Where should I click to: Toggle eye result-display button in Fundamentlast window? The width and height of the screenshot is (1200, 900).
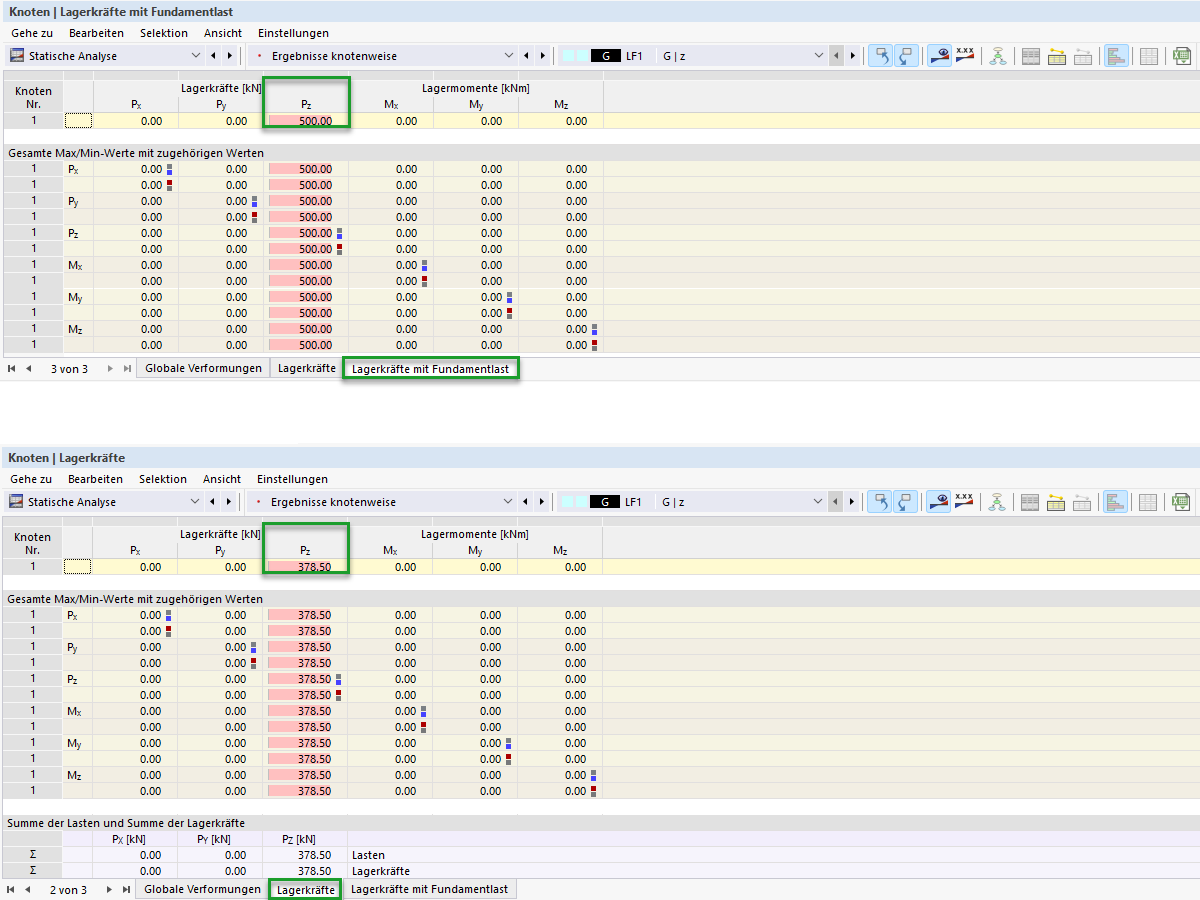point(938,56)
